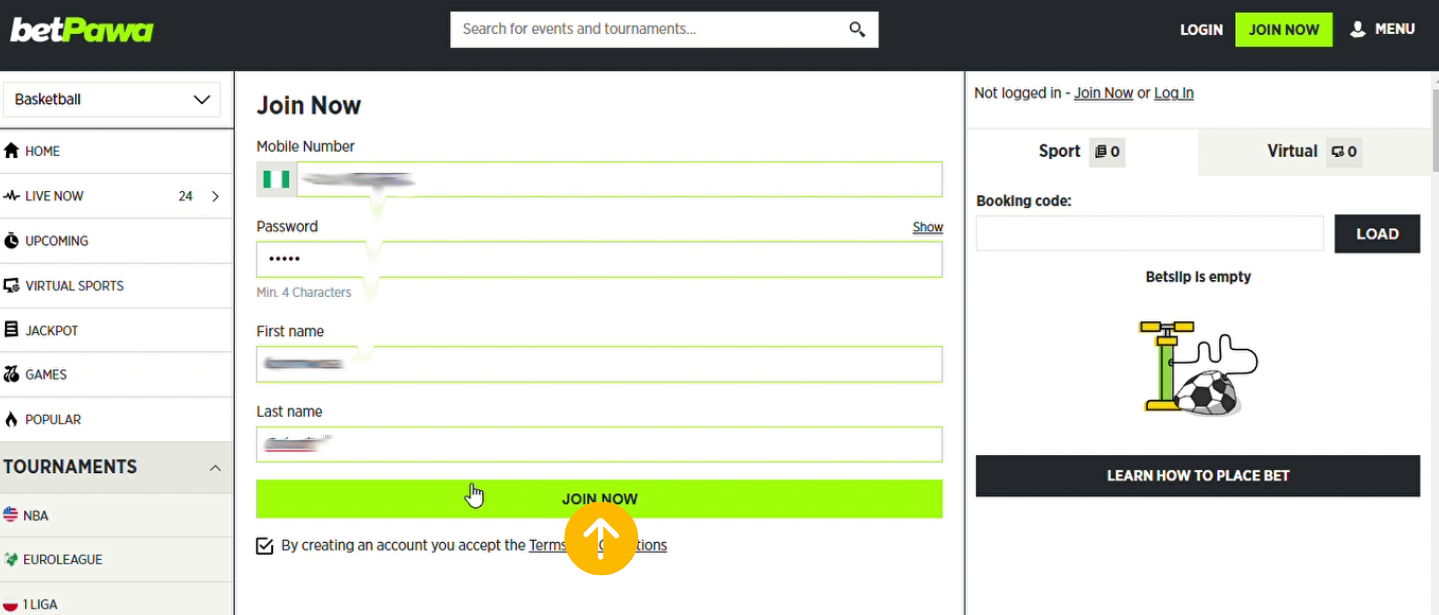
Task: Click the Upcoming stopwatch icon
Action: (x=12, y=241)
